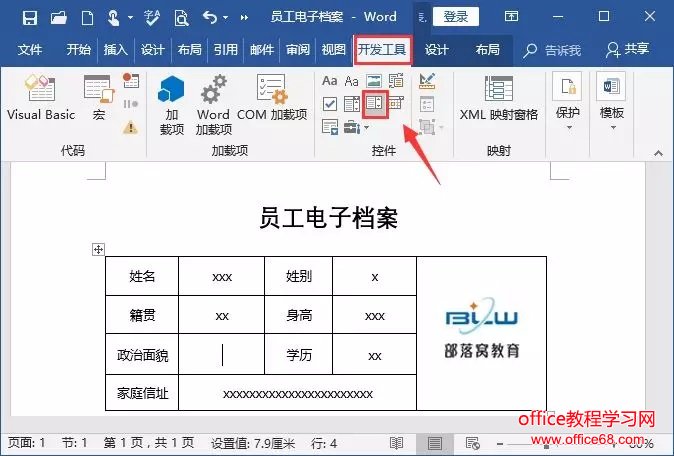674x456 pixels.
Task: Insert rich text content control
Action: pyautogui.click(x=329, y=81)
